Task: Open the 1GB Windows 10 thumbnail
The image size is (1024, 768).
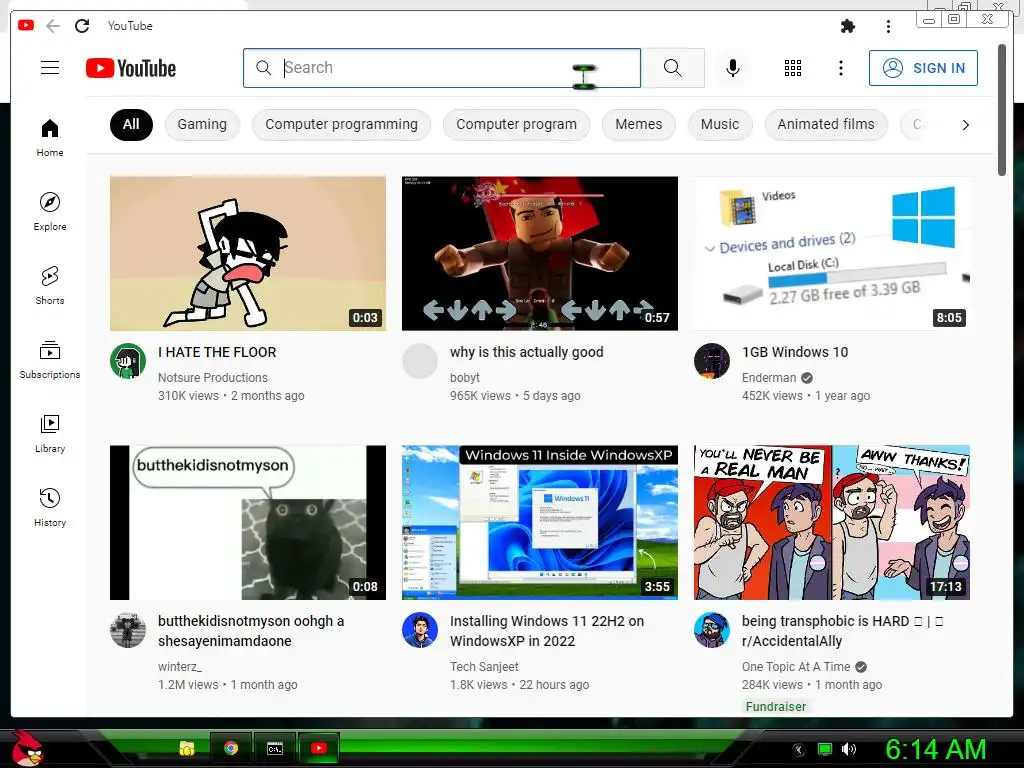Action: click(832, 253)
